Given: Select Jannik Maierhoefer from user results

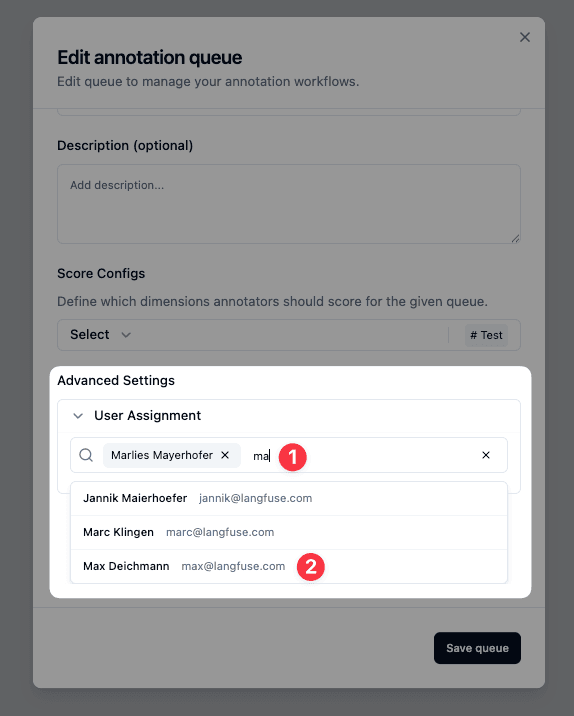Looking at the screenshot, I should pos(289,498).
